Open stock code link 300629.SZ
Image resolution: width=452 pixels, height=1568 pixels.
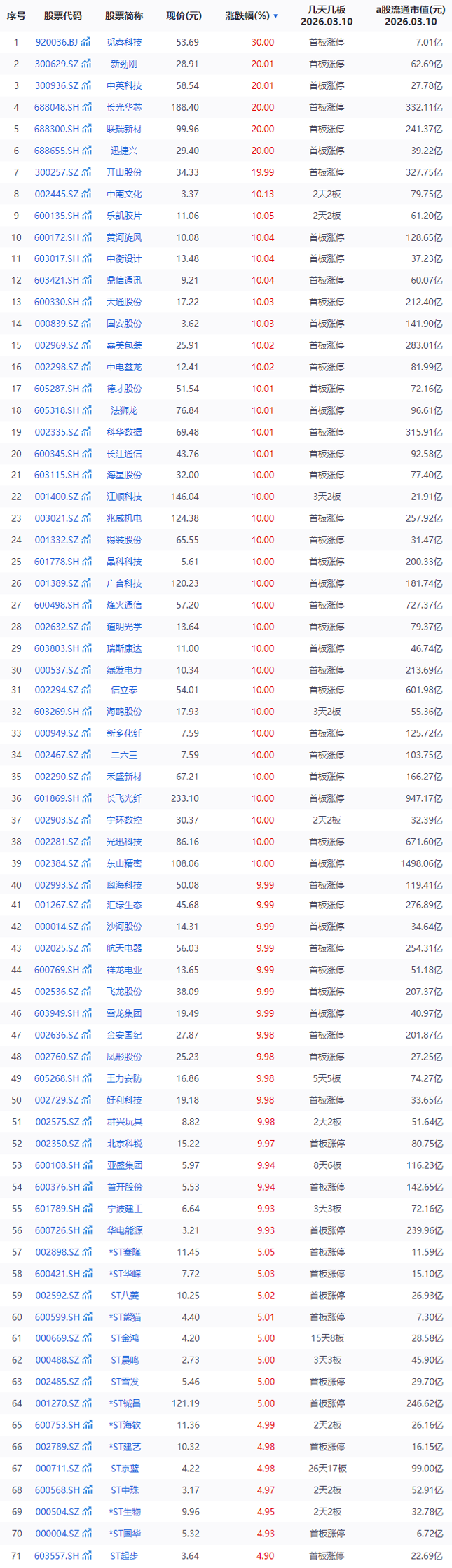57,64
